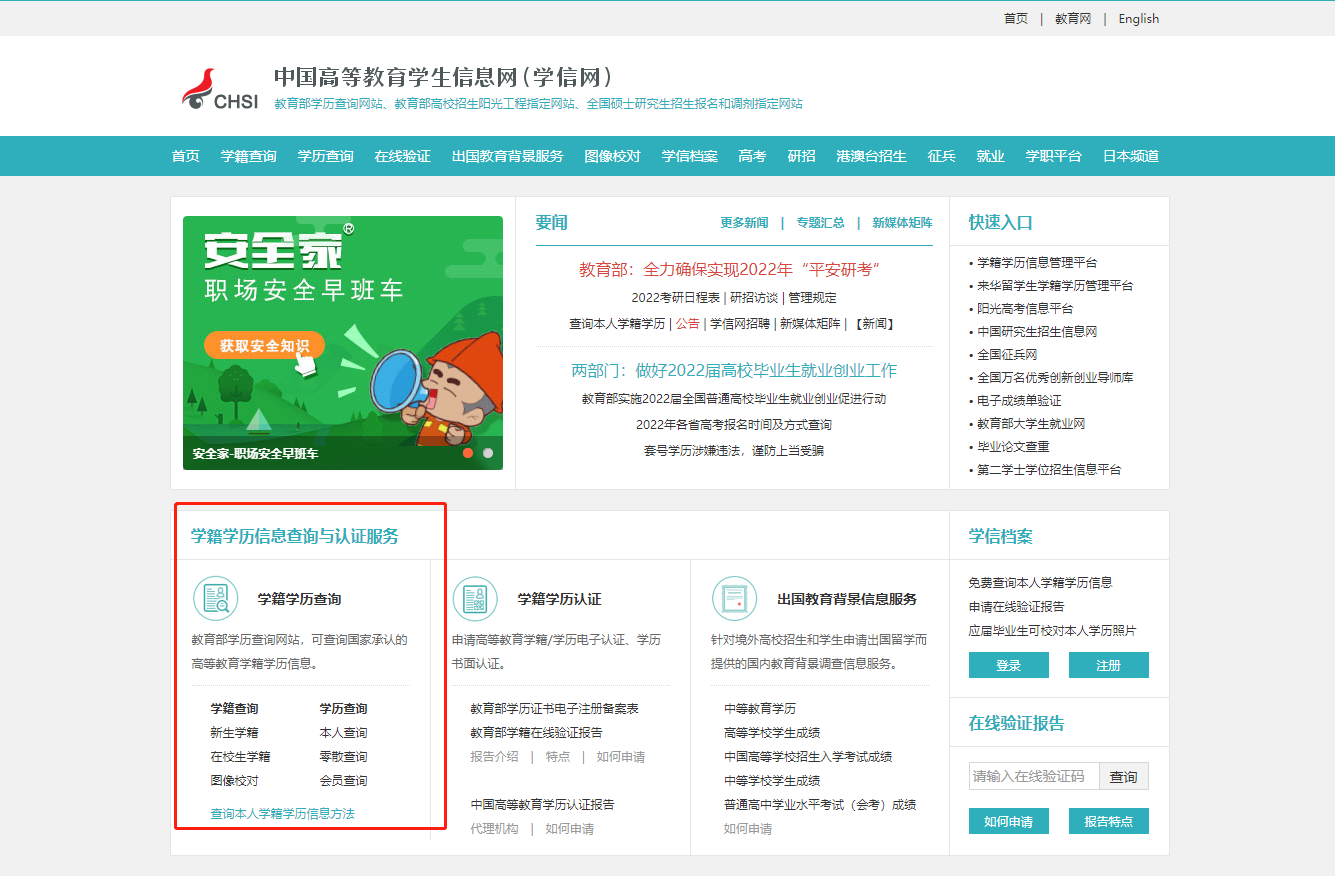Open the 全国征兵网 quick link
The height and width of the screenshot is (876, 1335).
1005,354
